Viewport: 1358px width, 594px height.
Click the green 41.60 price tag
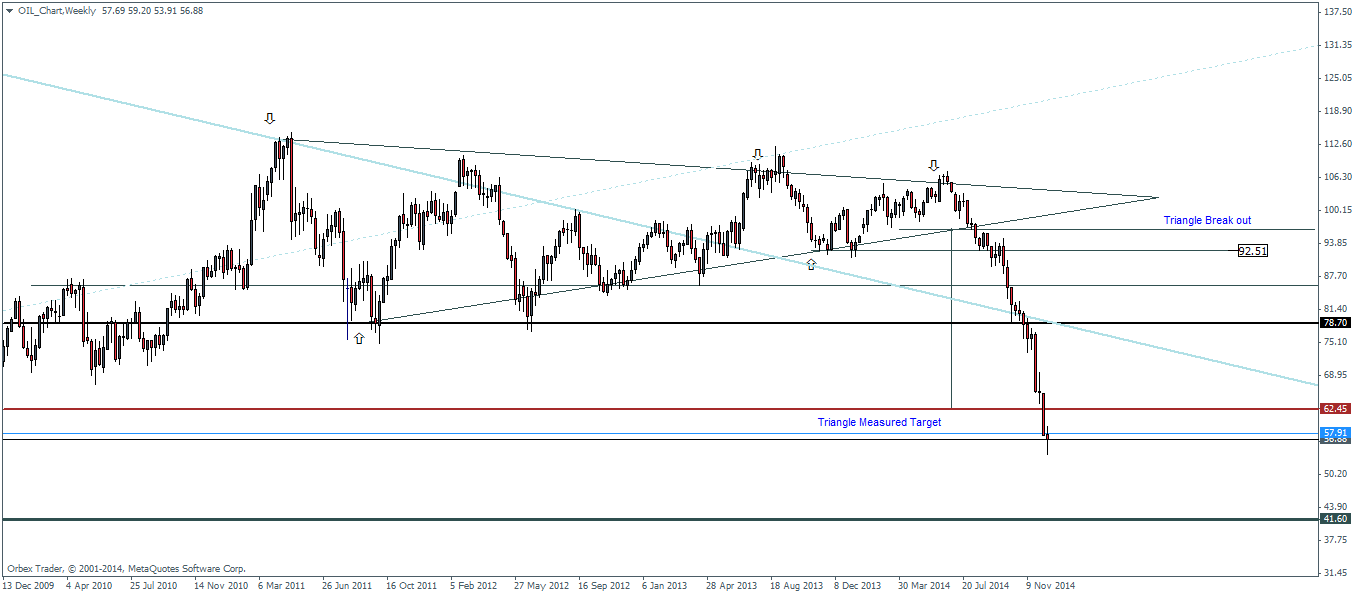pyautogui.click(x=1338, y=520)
